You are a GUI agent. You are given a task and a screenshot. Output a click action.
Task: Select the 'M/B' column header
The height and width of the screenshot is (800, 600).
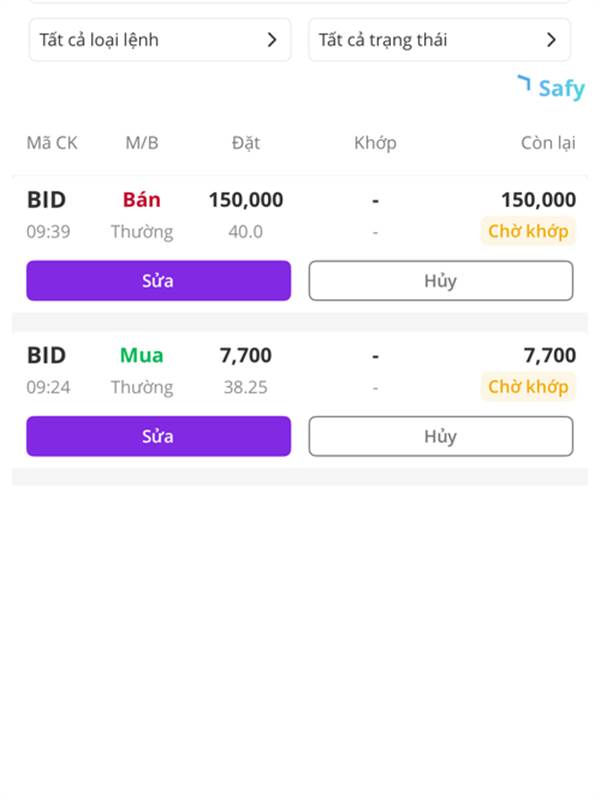tap(142, 143)
